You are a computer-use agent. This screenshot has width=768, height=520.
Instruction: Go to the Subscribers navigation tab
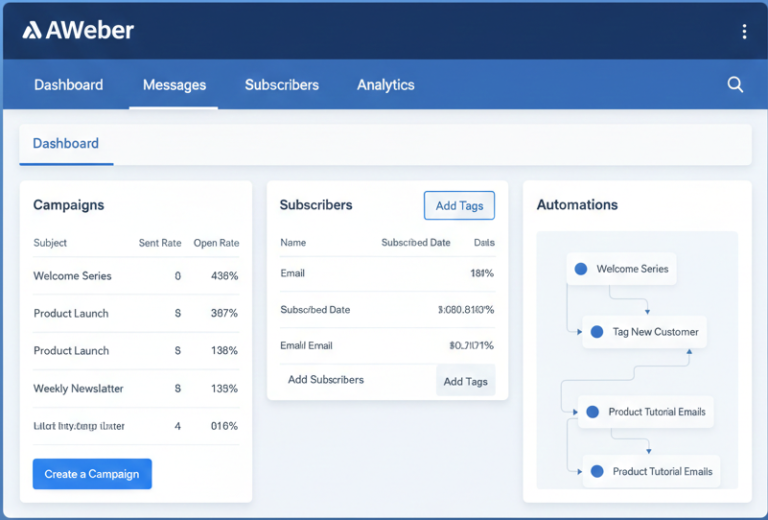click(x=281, y=85)
